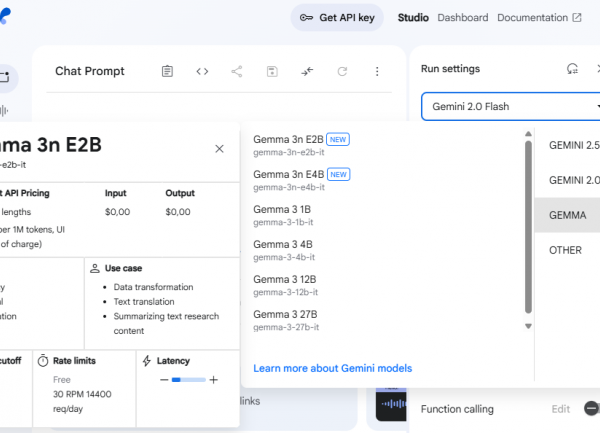Image resolution: width=600 pixels, height=433 pixels.
Task: Switch to the Dashboard tab
Action: point(463,18)
